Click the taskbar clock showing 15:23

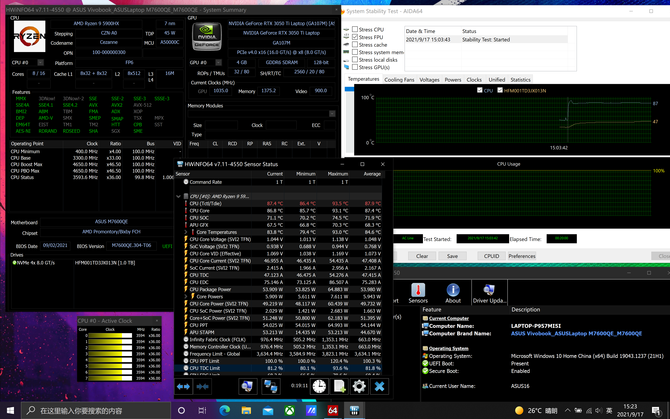tap(629, 410)
